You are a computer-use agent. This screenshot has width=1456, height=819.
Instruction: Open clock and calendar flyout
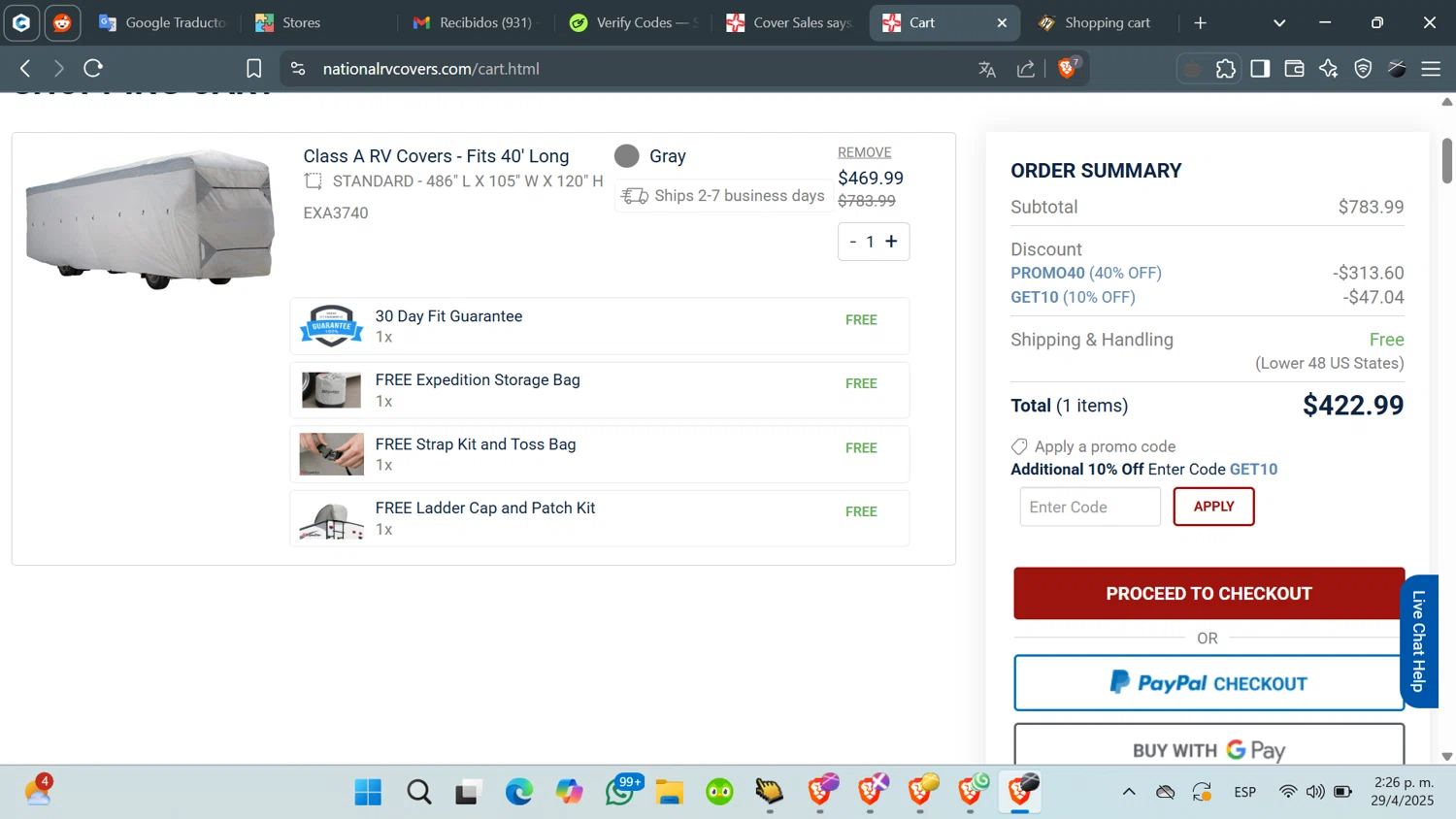(x=1403, y=792)
